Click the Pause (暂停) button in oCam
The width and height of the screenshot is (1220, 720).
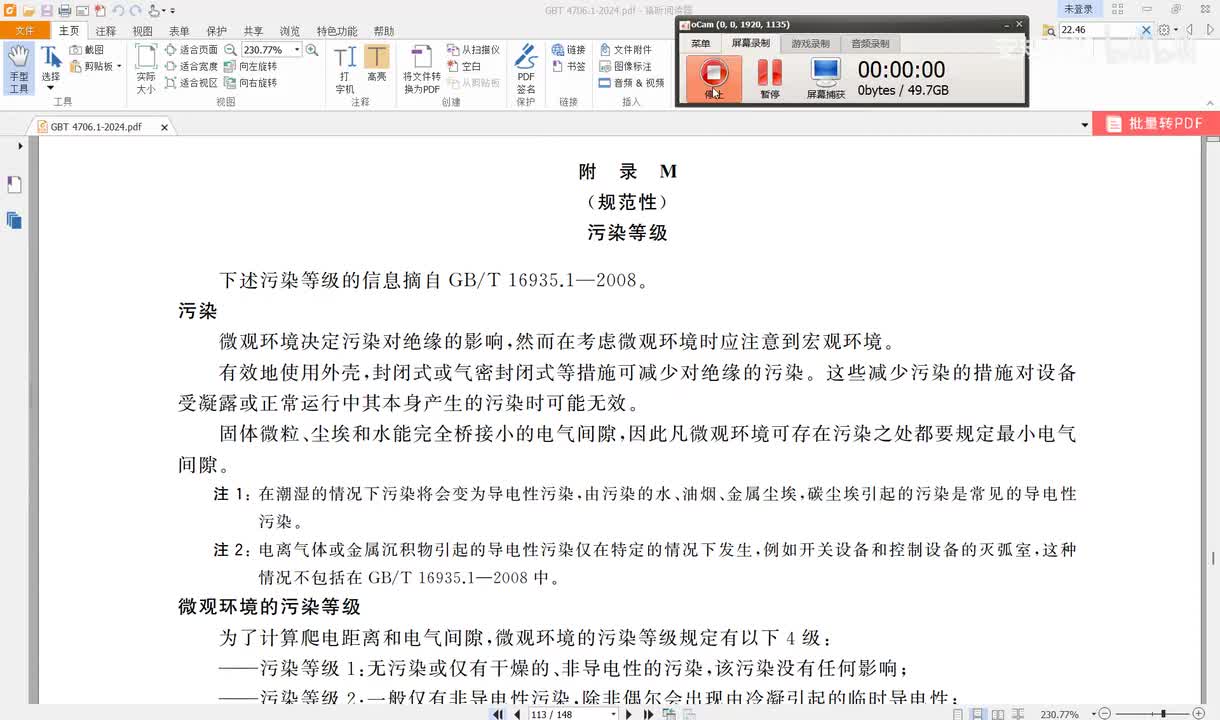point(769,78)
